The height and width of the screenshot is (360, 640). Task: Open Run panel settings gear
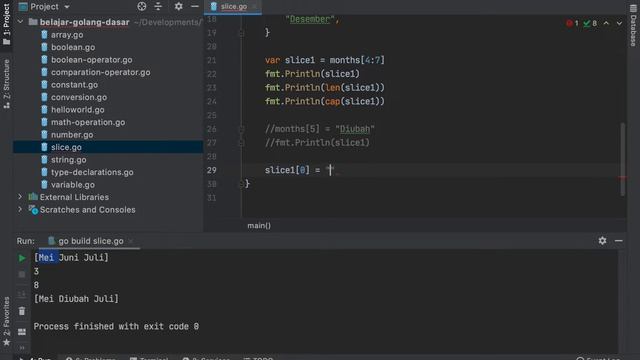click(602, 241)
